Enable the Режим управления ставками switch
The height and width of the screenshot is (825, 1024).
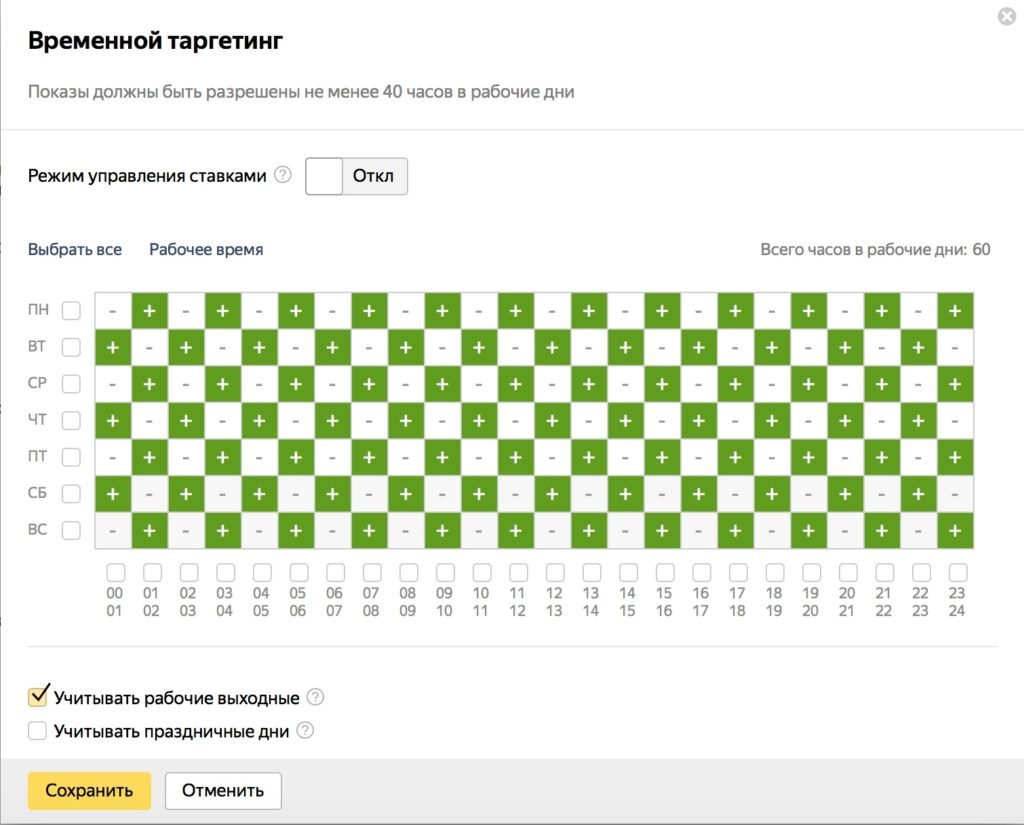(x=323, y=175)
